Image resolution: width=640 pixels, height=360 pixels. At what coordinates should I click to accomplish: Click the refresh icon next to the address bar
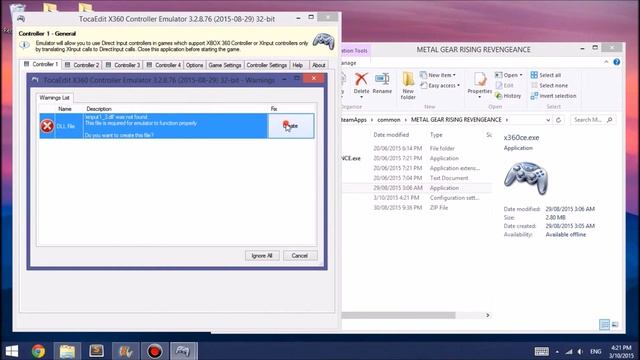coord(558,120)
